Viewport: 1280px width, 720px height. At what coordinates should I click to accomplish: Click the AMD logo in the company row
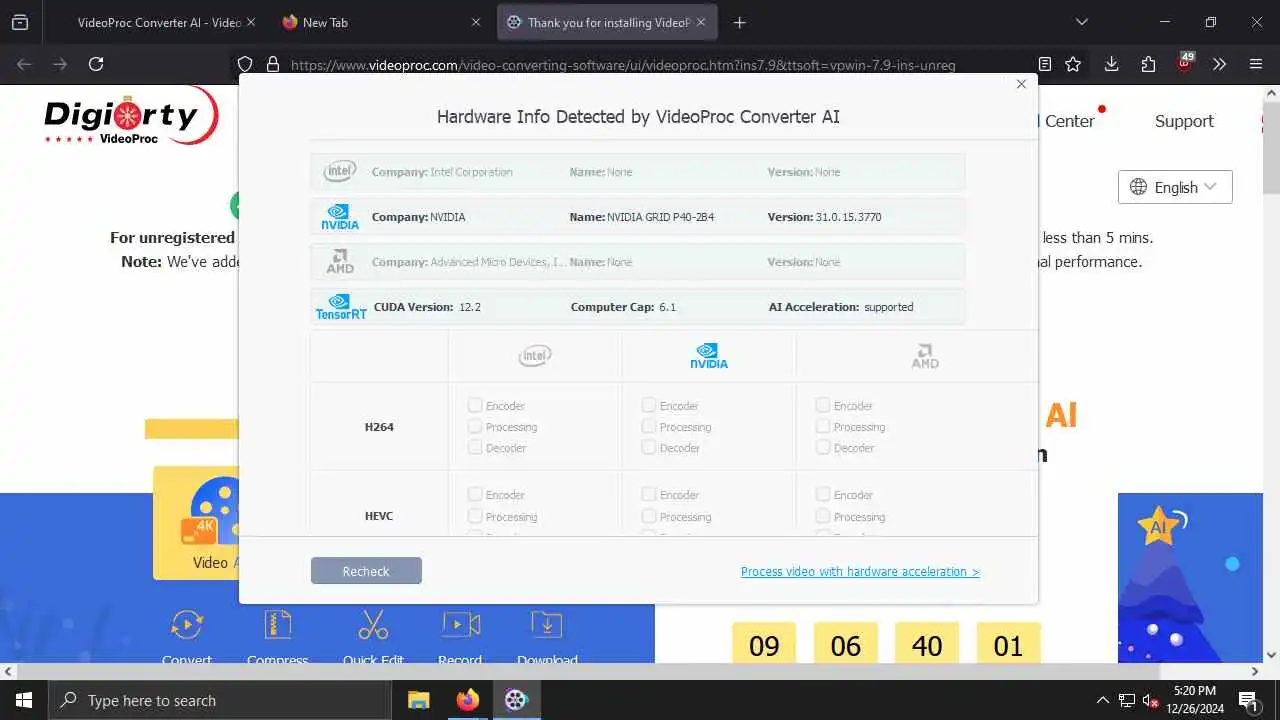[340, 262]
